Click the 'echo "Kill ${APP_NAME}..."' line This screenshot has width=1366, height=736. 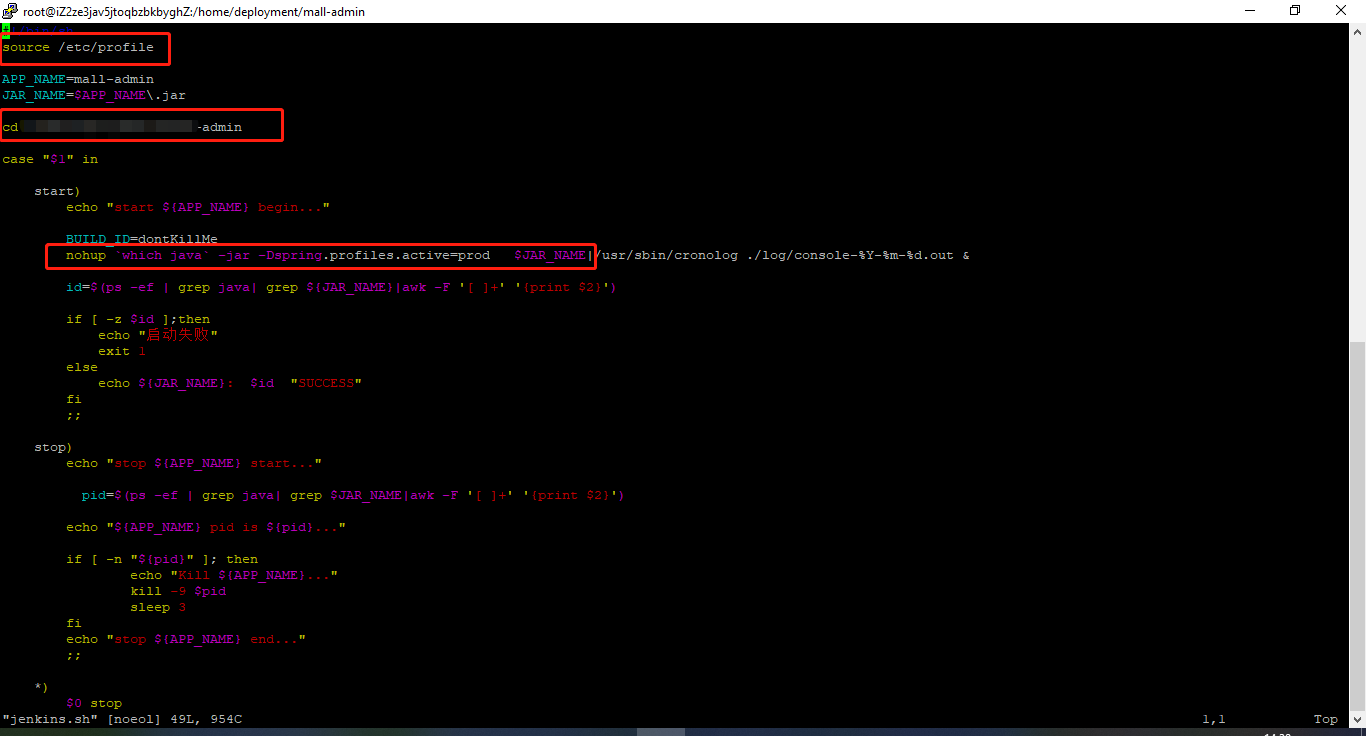point(234,575)
